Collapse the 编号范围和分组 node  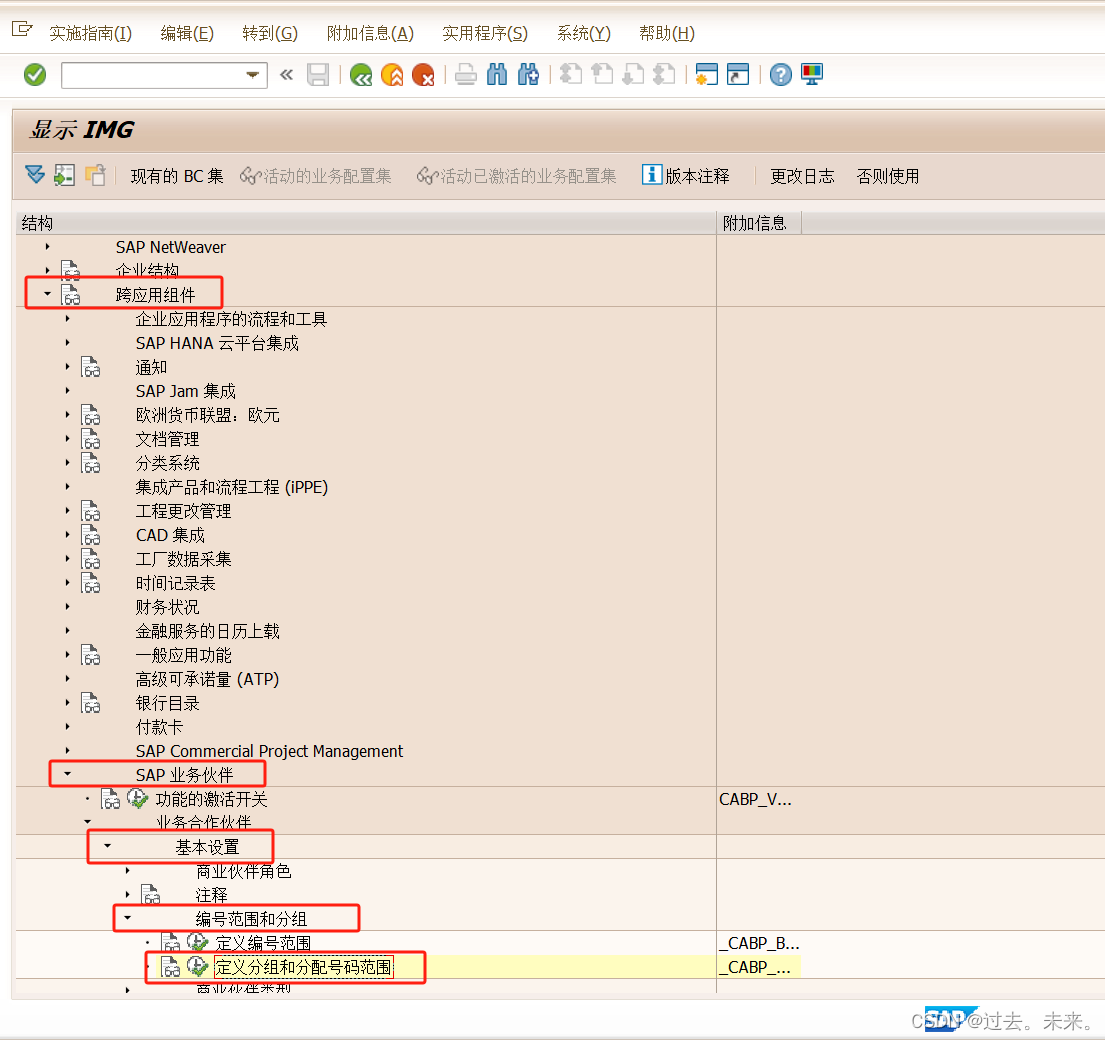point(128,918)
